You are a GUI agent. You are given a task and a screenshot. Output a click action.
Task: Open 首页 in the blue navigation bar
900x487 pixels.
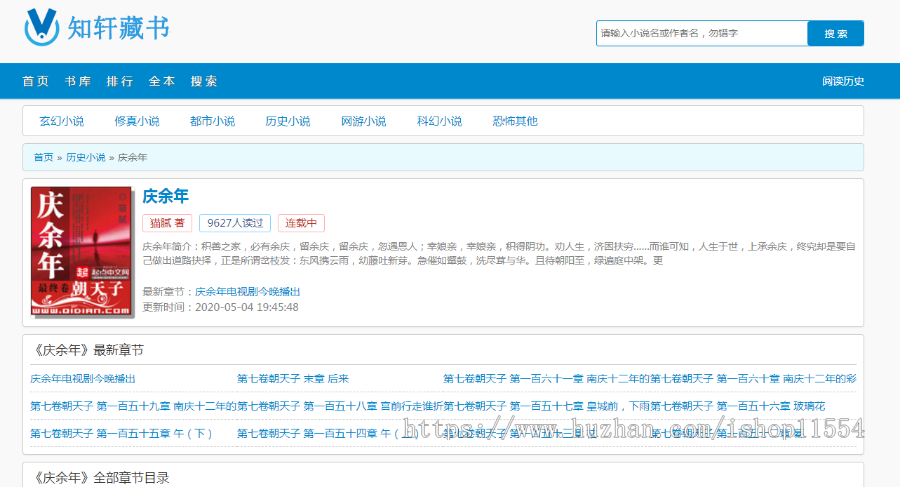35,82
